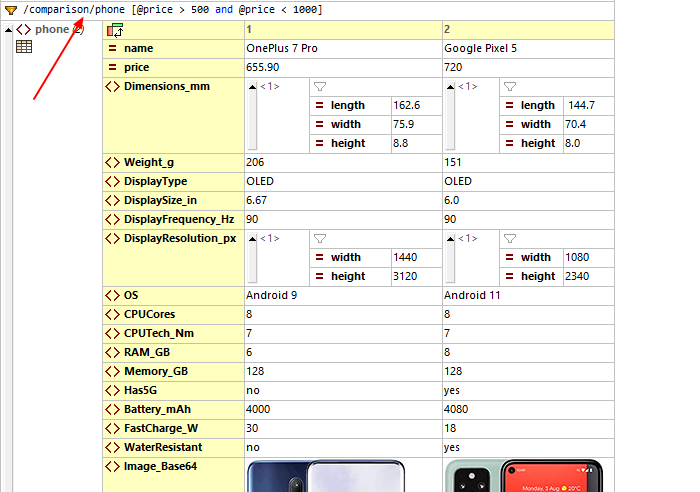Collapse Pixel 5 DisplayResolution_px subtable using its arrow
Image resolution: width=700 pixels, height=492 pixels.
point(450,239)
